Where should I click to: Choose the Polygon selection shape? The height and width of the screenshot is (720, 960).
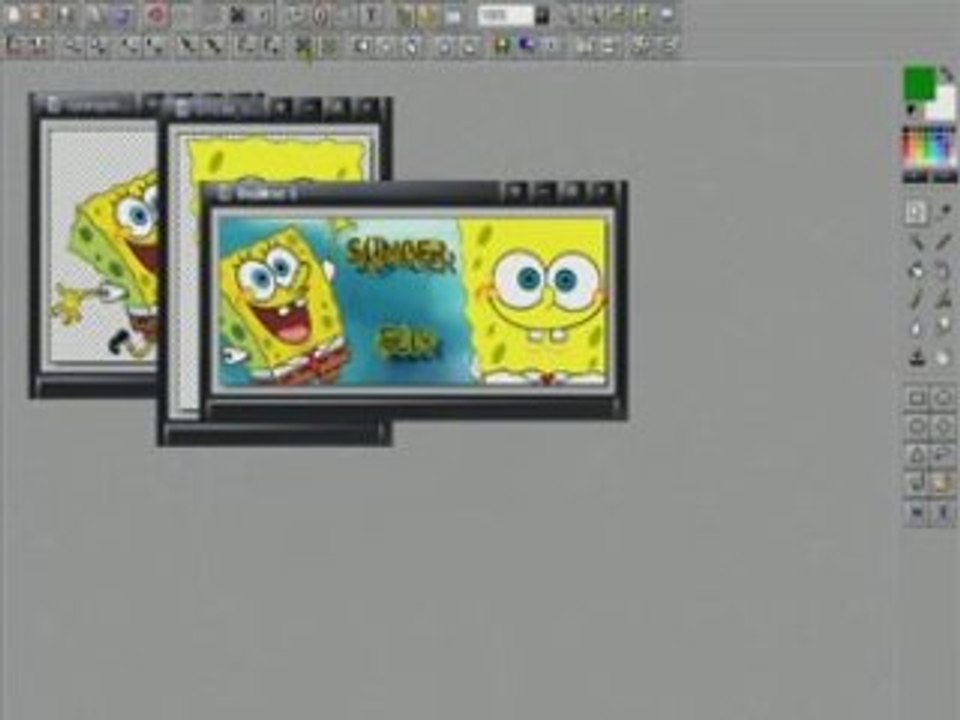pyautogui.click(x=917, y=483)
